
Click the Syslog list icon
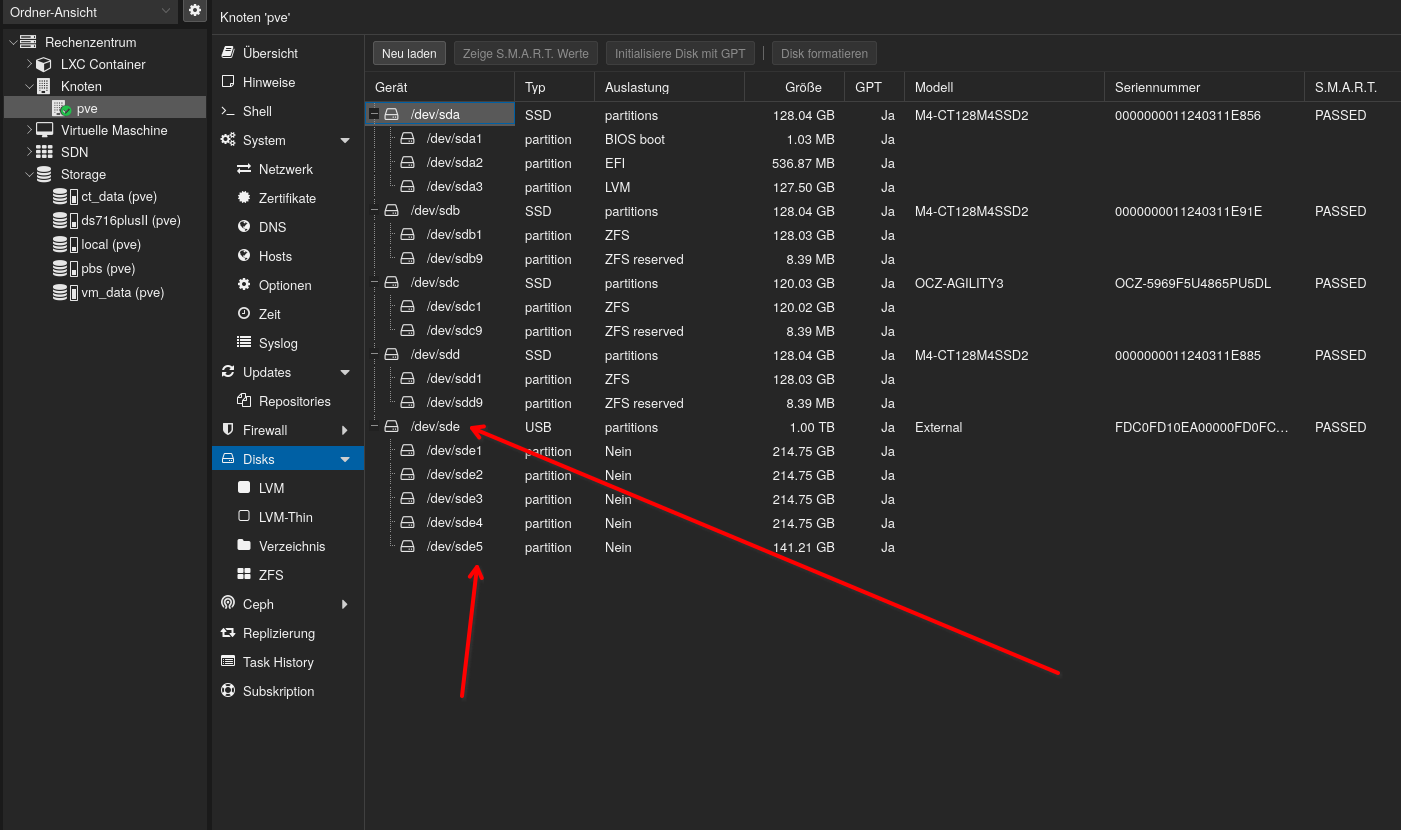[x=244, y=343]
